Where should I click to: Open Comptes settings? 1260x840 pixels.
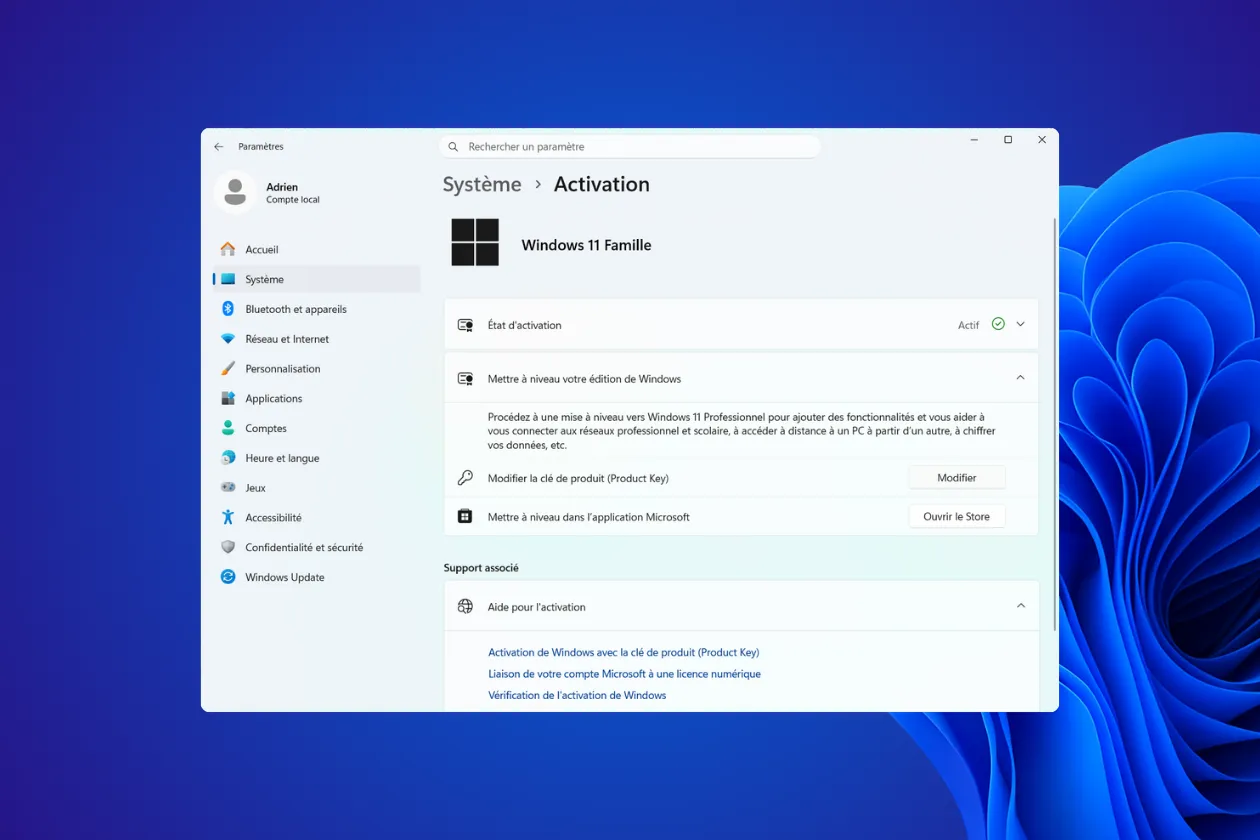(316, 428)
